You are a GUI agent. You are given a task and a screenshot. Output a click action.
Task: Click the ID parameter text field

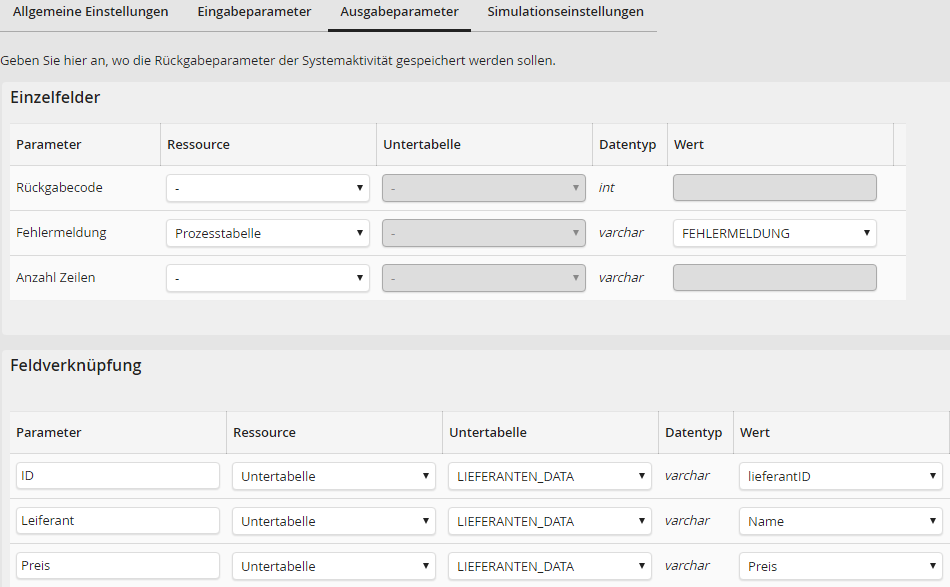click(117, 476)
